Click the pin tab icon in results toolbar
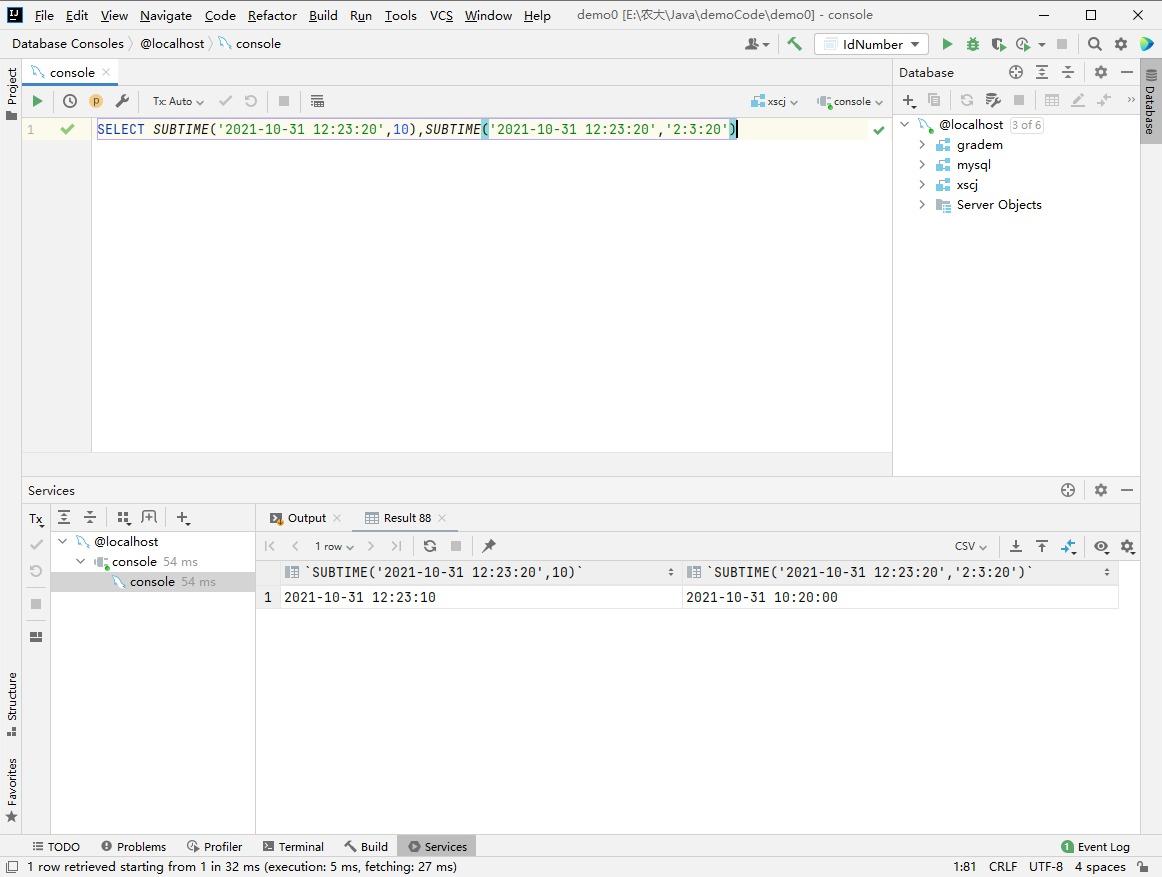This screenshot has height=877, width=1162. tap(489, 546)
